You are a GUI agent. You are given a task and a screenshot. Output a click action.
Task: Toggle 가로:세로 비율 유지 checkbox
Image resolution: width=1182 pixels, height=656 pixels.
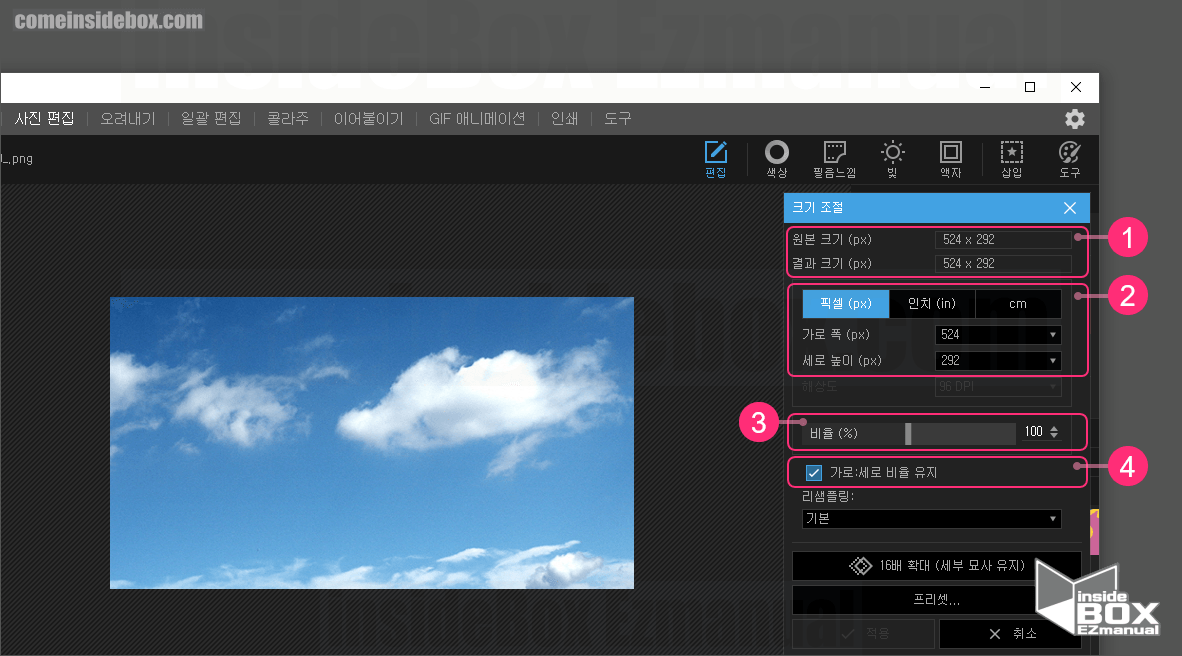(814, 473)
